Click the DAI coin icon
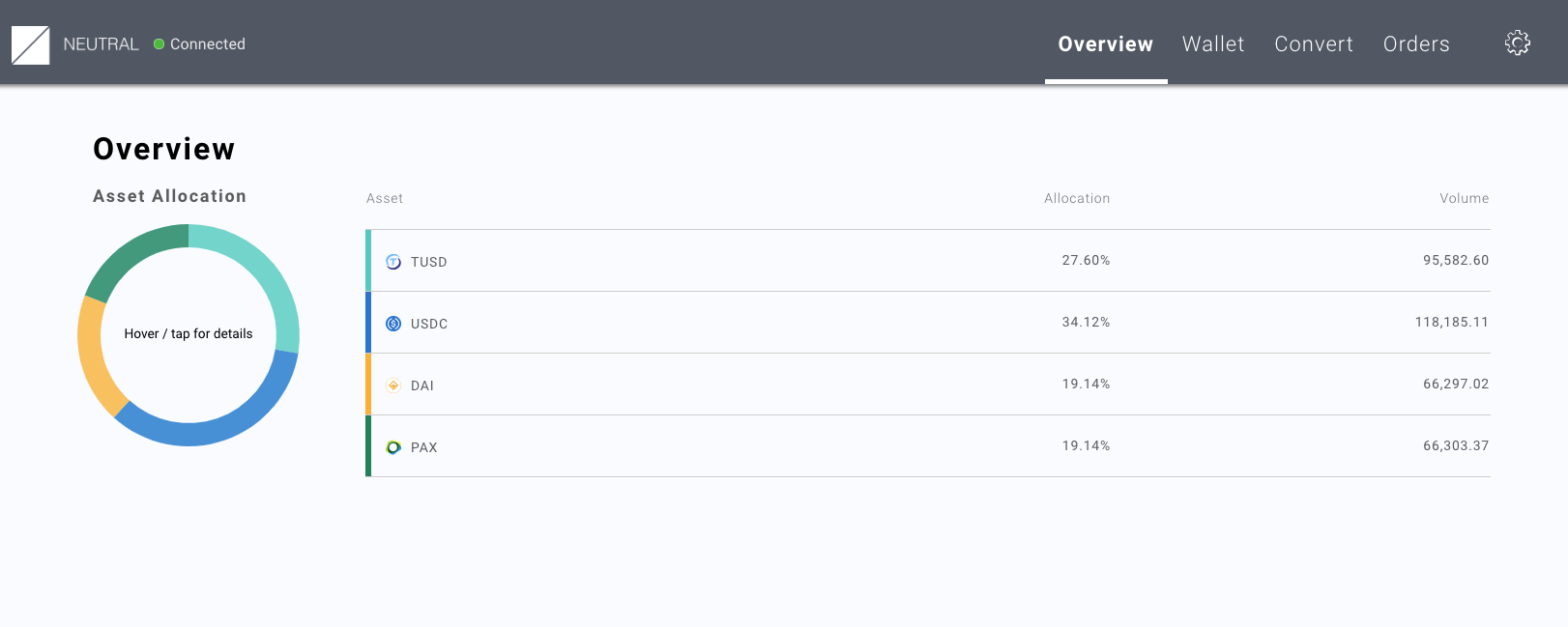 pyautogui.click(x=393, y=385)
